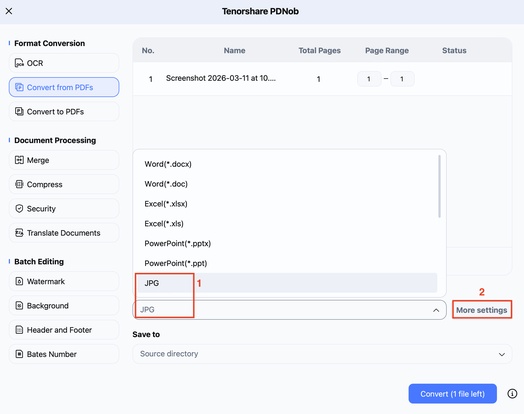Click the Page Range column header
This screenshot has height=414, width=524.
[387, 50]
